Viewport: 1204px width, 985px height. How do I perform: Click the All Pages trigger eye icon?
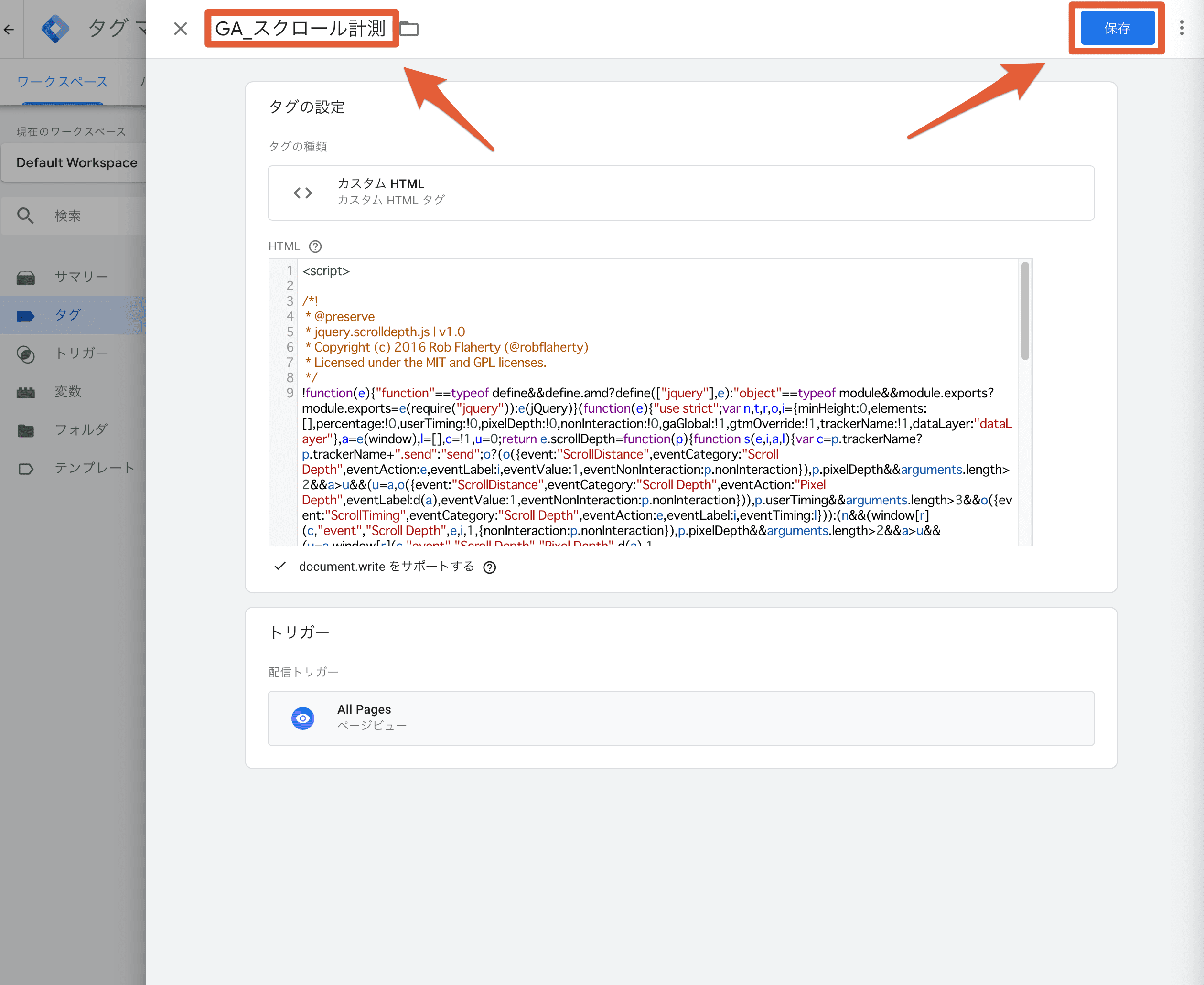click(303, 718)
